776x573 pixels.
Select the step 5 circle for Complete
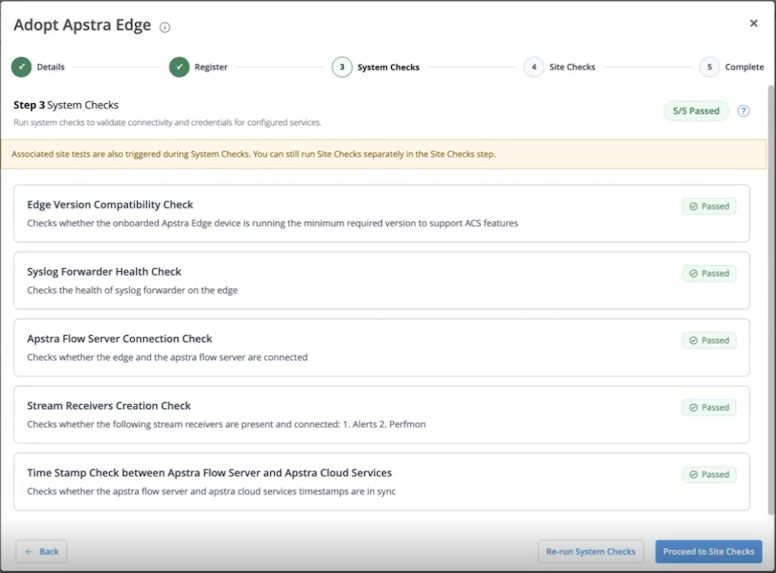click(709, 67)
